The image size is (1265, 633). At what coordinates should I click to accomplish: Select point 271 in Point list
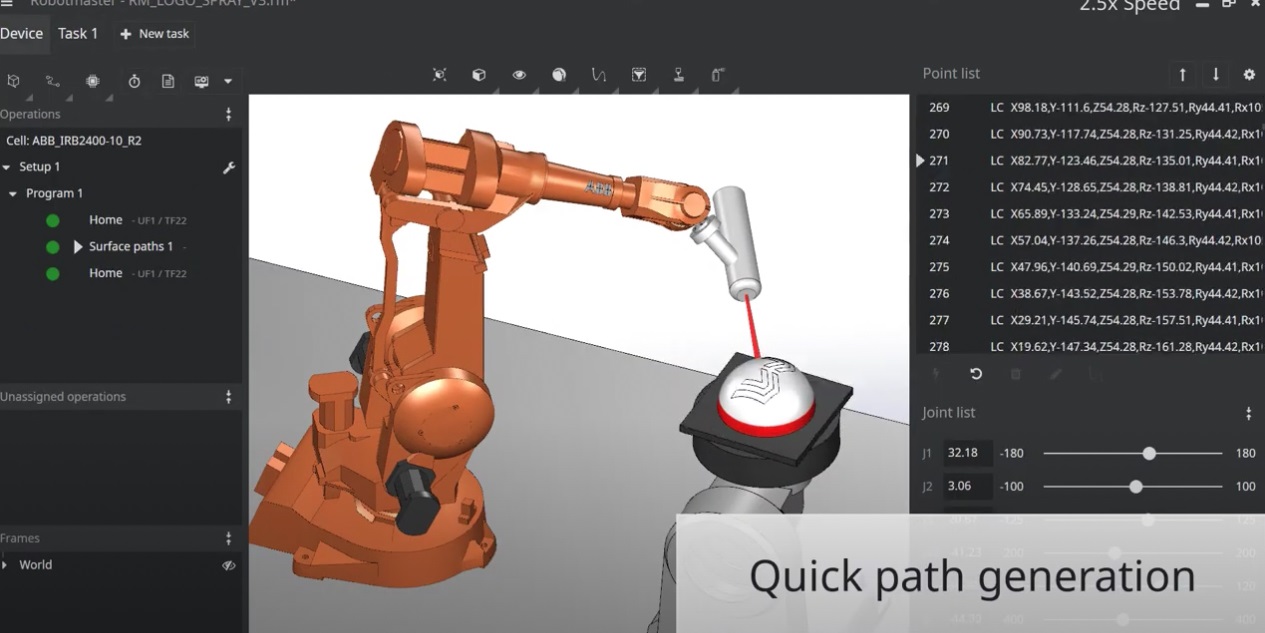[x=1091, y=160]
